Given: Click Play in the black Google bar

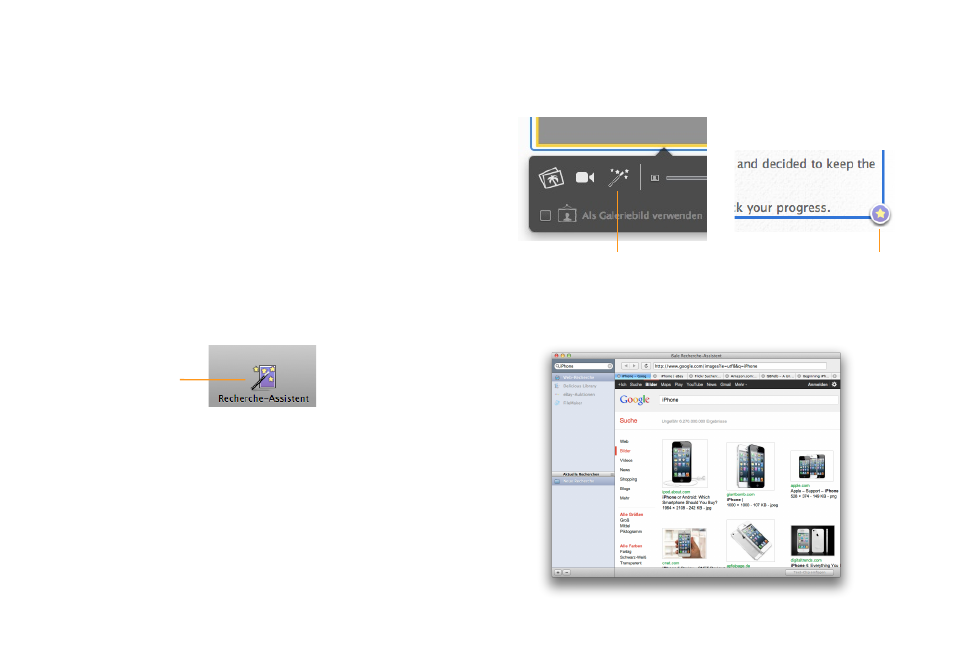Looking at the screenshot, I should [679, 385].
